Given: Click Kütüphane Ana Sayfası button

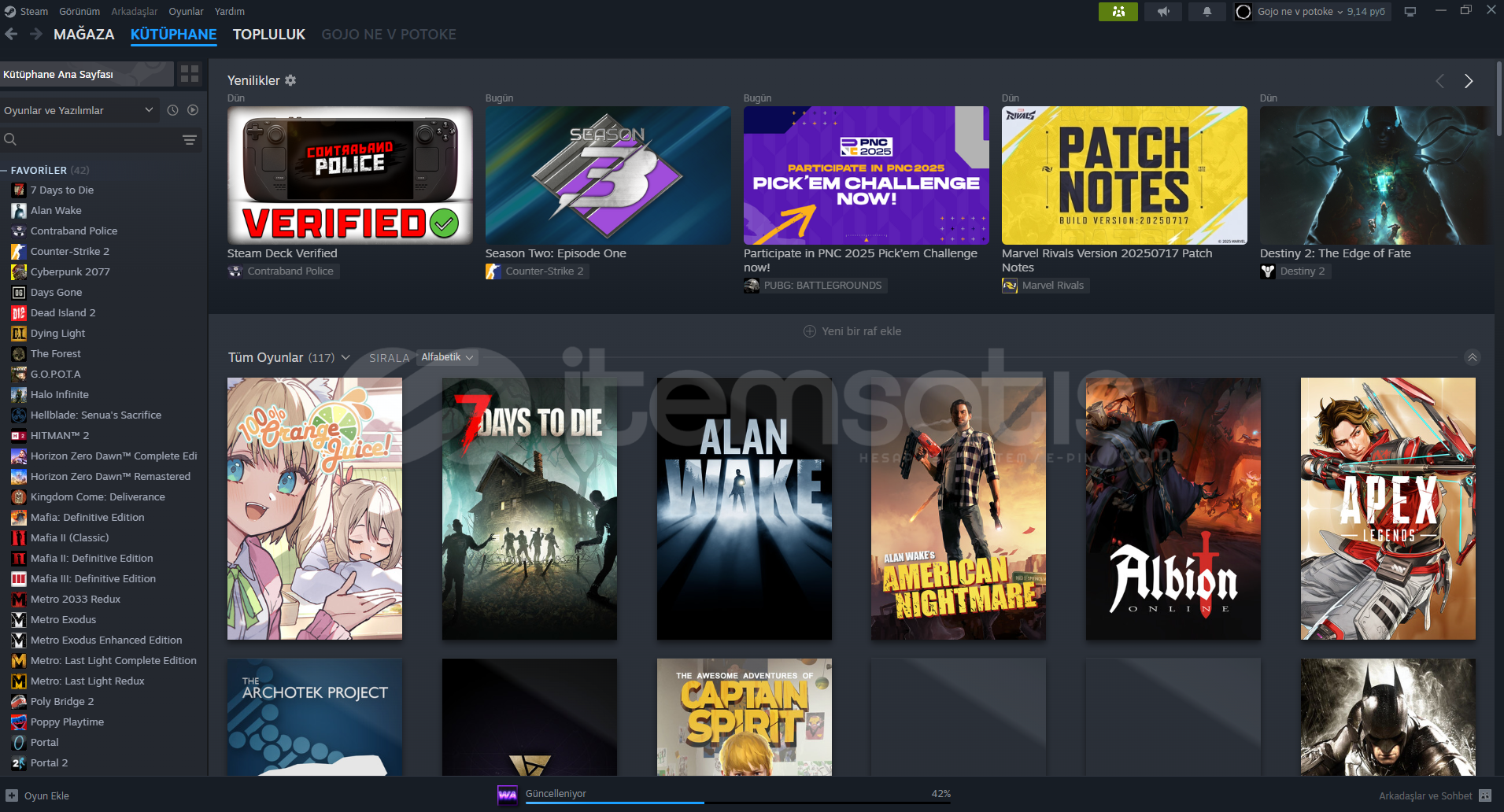Looking at the screenshot, I should pyautogui.click(x=87, y=74).
